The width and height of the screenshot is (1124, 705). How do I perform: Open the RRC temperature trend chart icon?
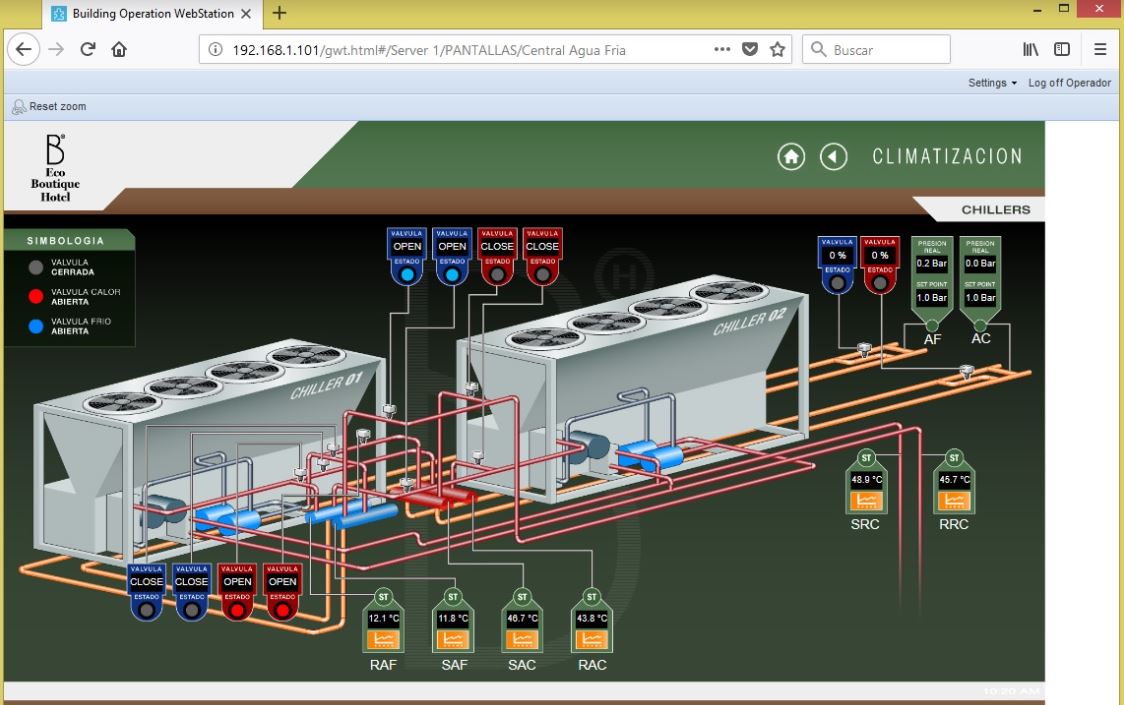coord(953,499)
